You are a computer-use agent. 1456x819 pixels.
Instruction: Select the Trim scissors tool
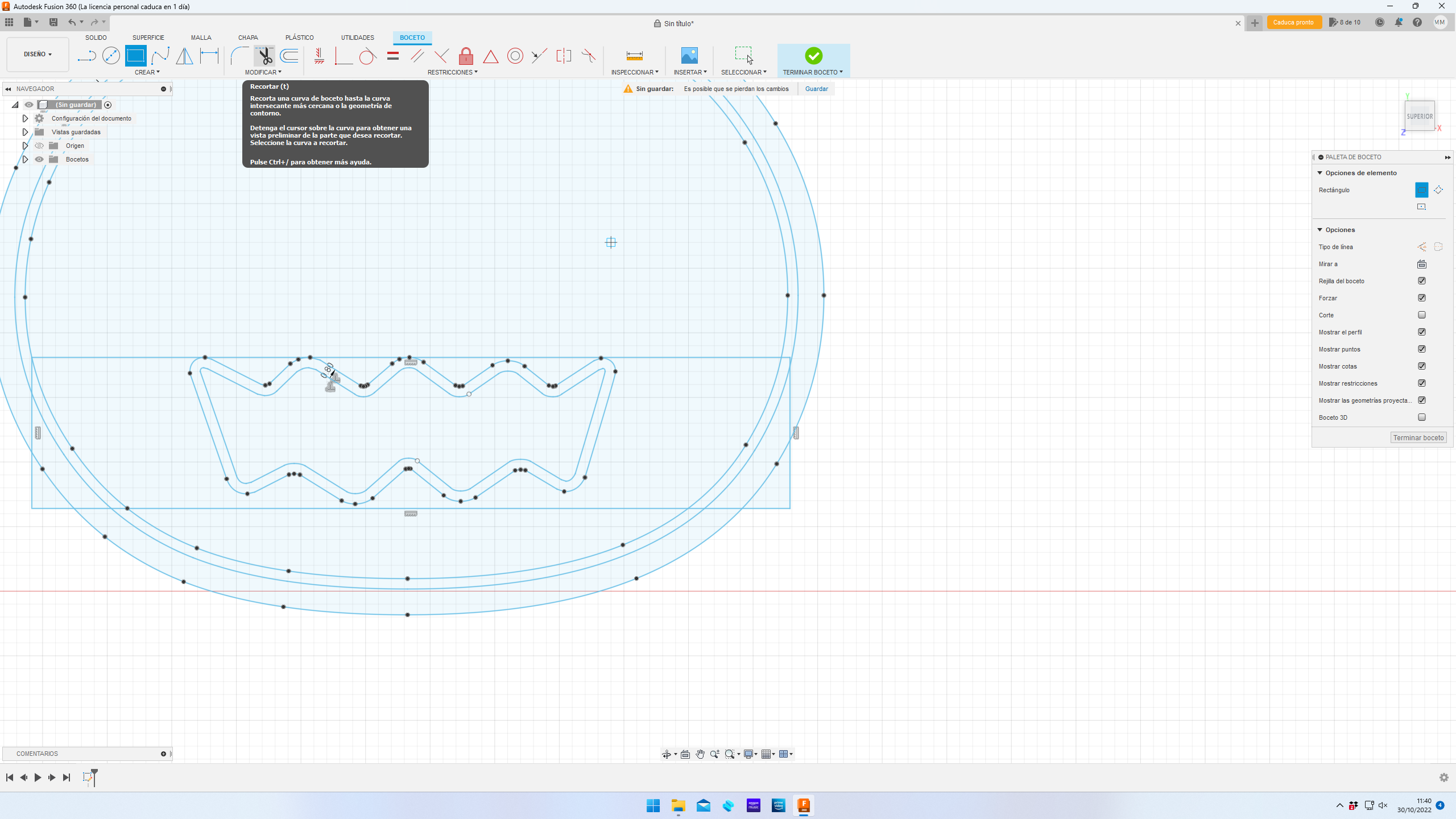coord(264,56)
